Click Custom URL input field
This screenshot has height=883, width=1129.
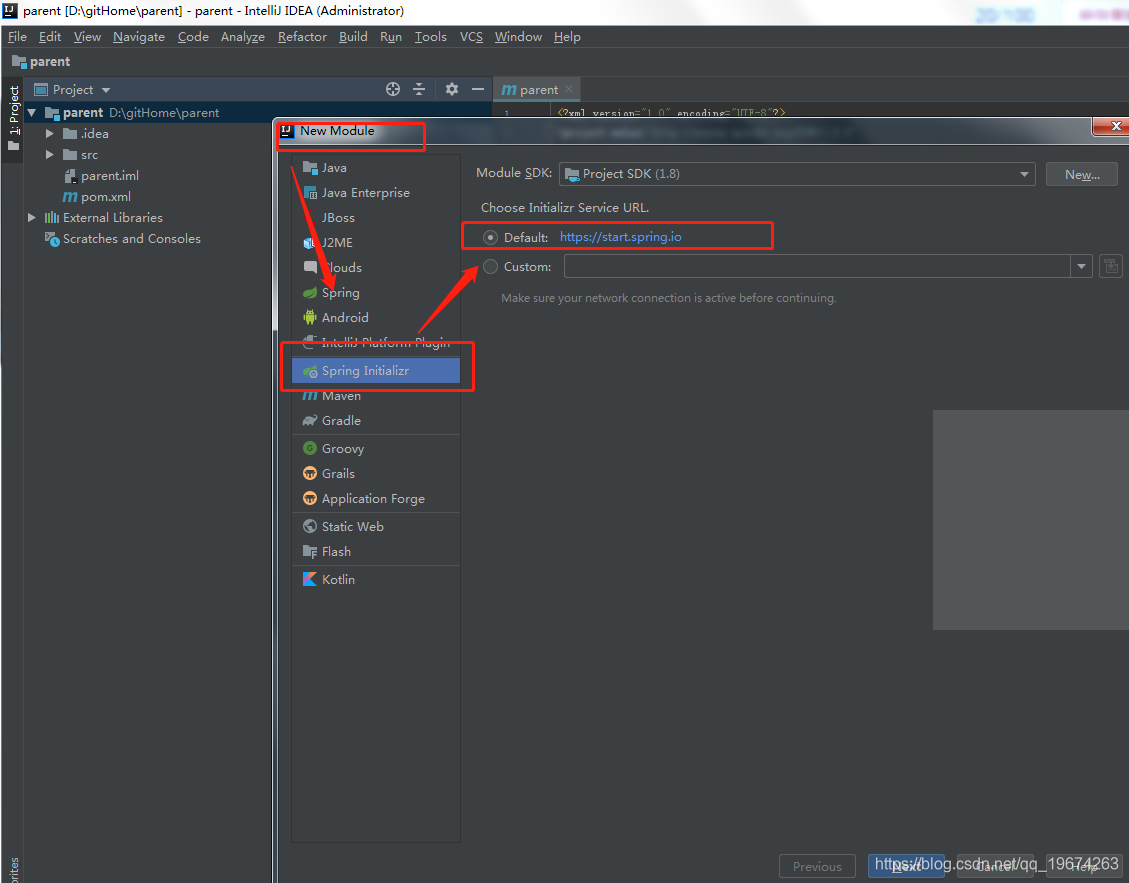coord(817,266)
